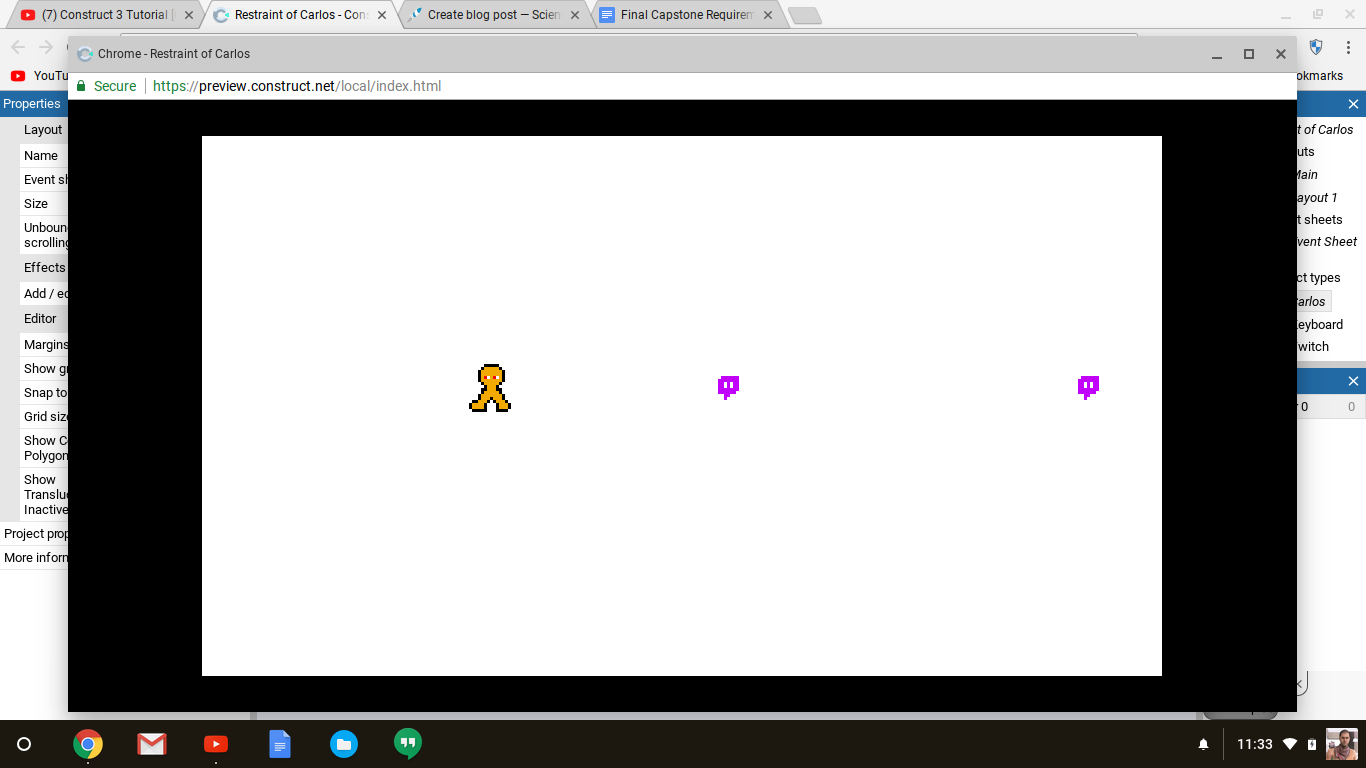Select Layout 1 in the project tree

tap(1317, 198)
